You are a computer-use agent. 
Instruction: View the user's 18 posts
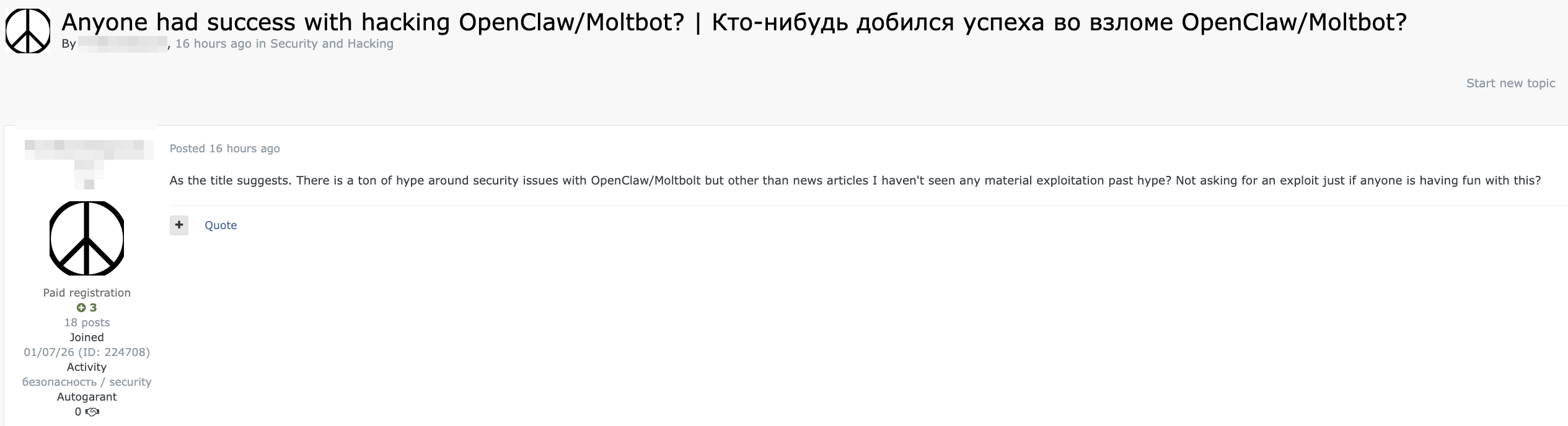tap(87, 323)
